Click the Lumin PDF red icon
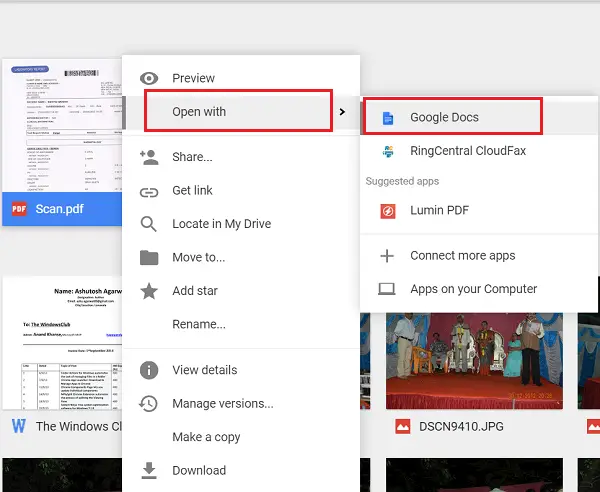 point(388,211)
